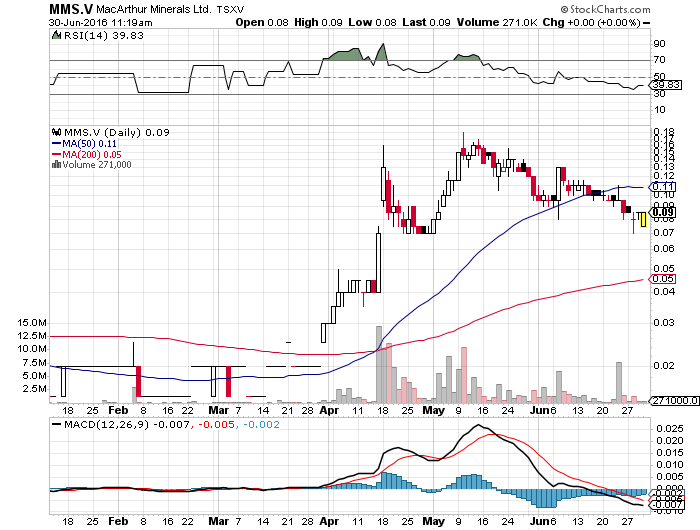Click the 0.09 last price tag
700x530 pixels.
(x=661, y=211)
